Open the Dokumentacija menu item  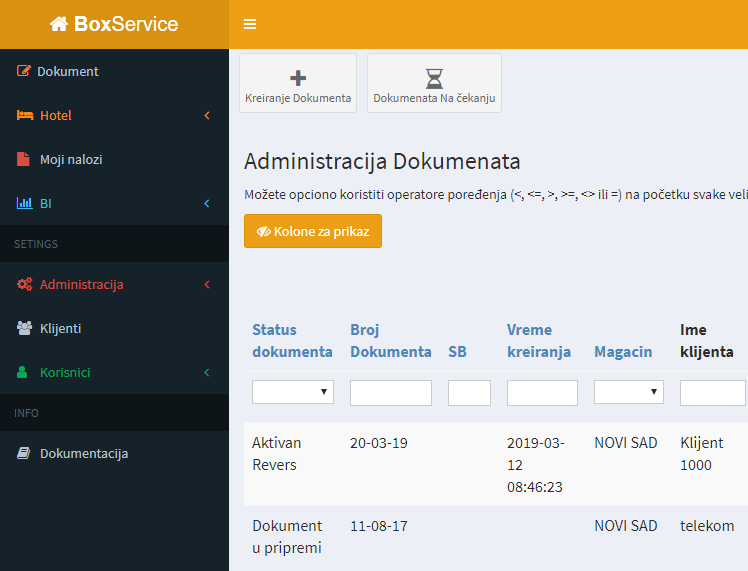114,453
